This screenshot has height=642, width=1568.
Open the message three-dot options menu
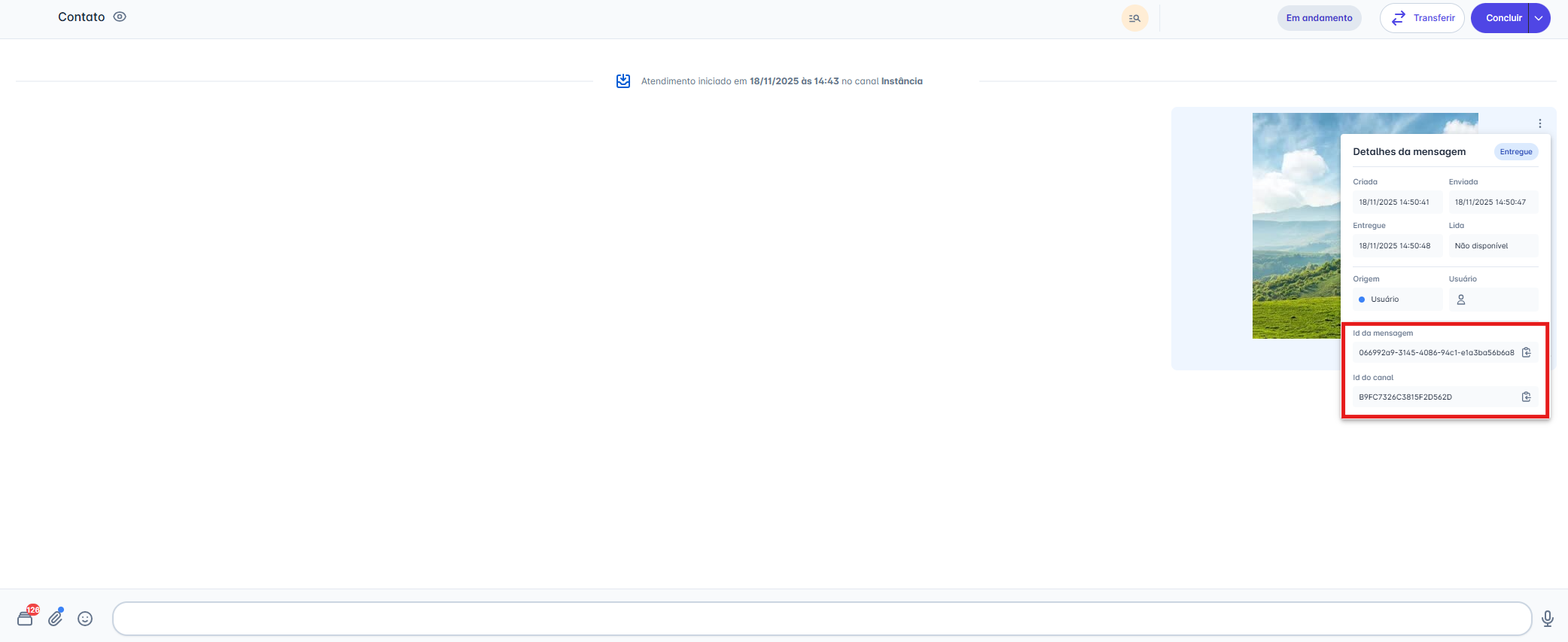tap(1539, 123)
